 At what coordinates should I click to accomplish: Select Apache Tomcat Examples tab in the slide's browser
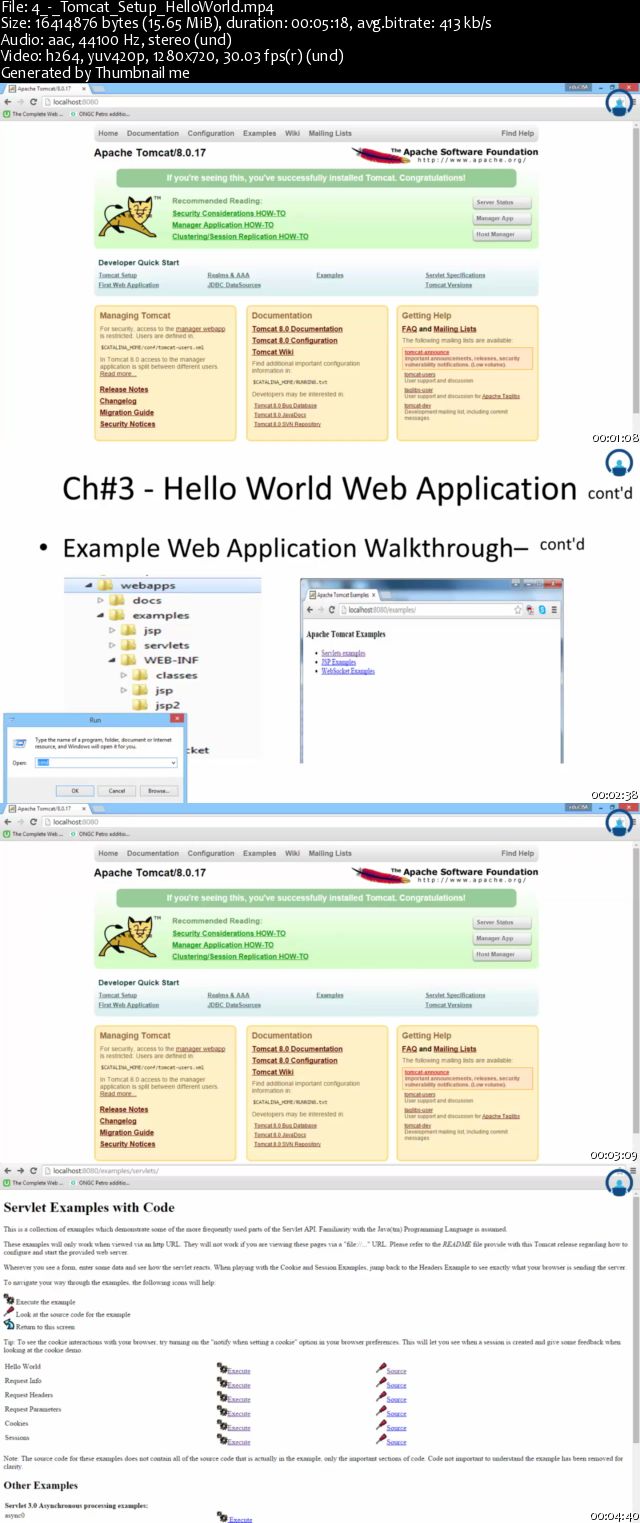pos(342,594)
